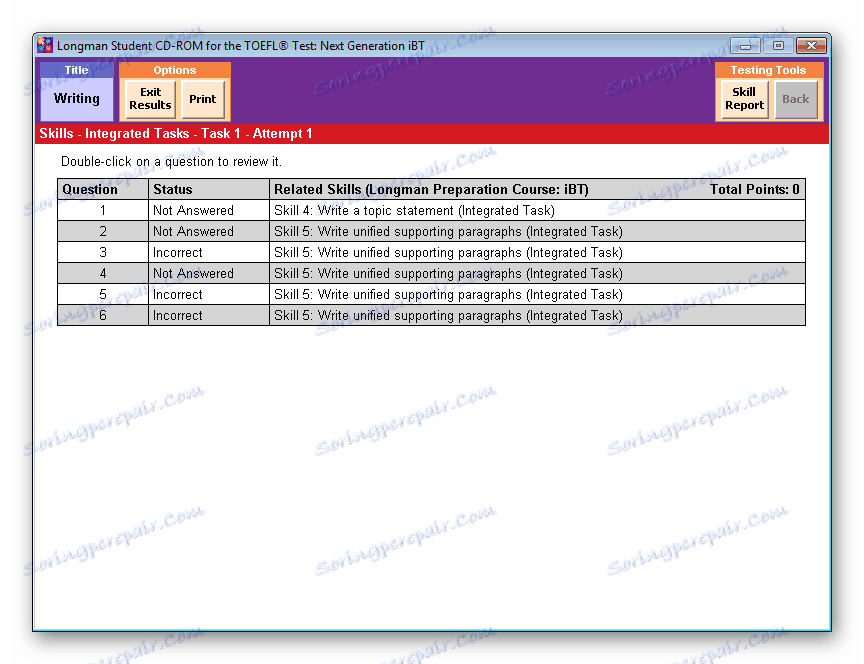Click the Exit Results button
Screen dimensions: 864x664
pyautogui.click(x=150, y=99)
